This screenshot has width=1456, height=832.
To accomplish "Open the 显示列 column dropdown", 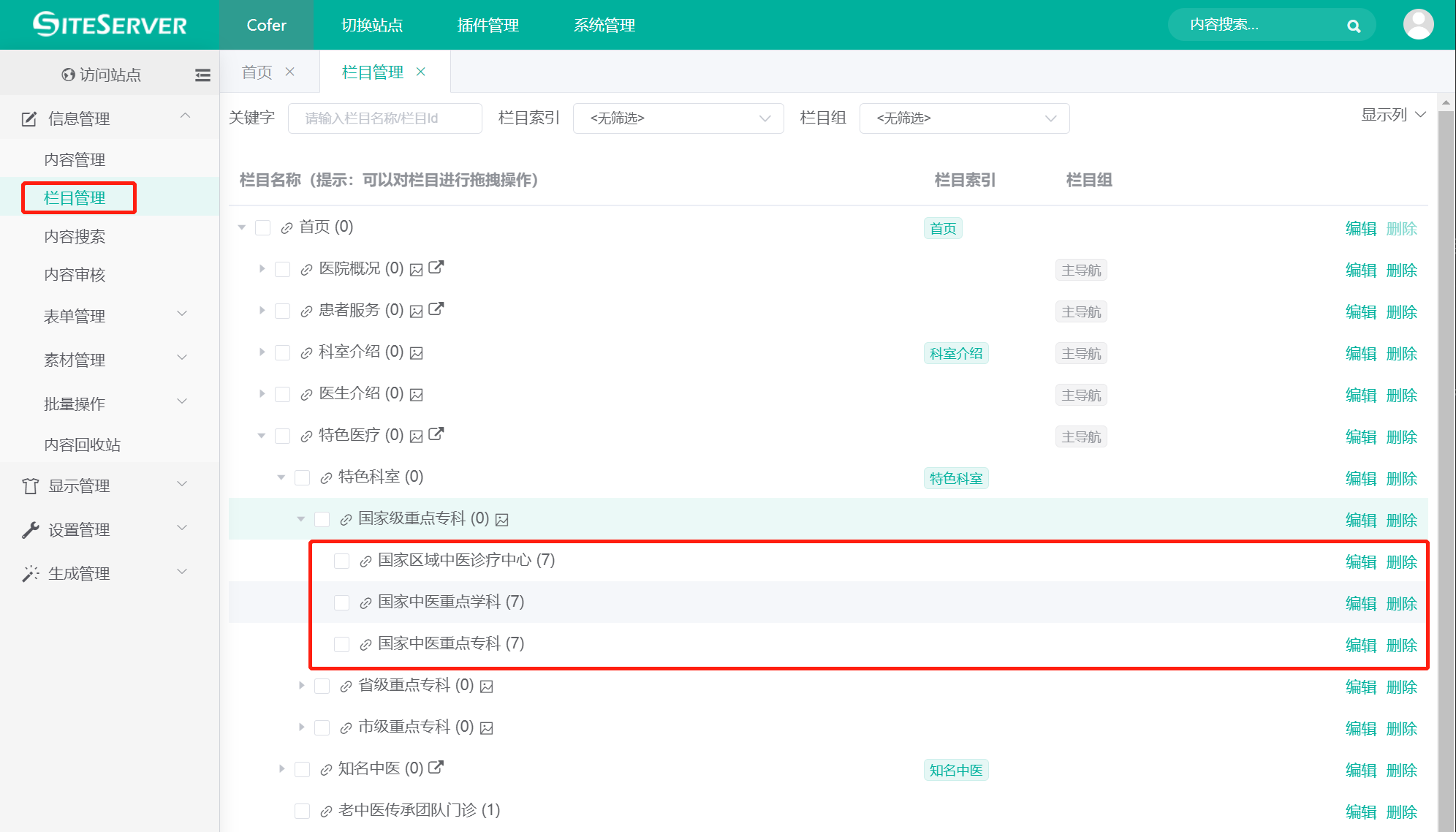I will [1393, 115].
